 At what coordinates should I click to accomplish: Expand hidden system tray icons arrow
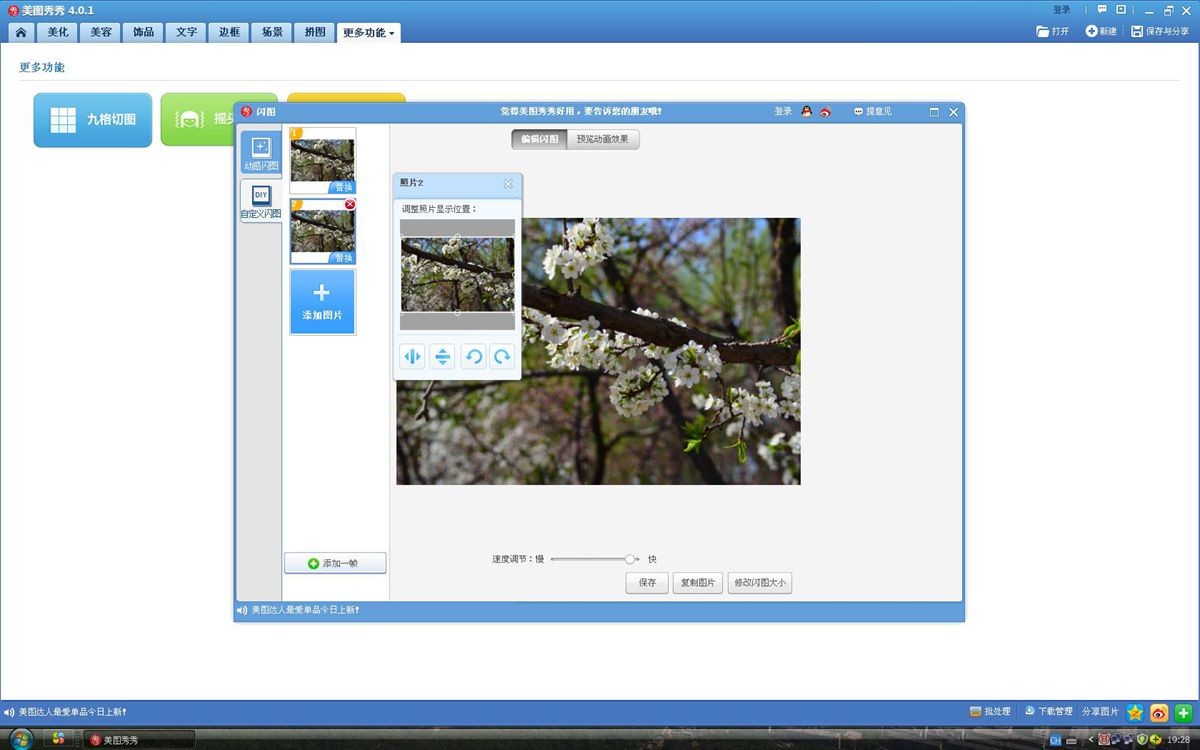click(1090, 740)
